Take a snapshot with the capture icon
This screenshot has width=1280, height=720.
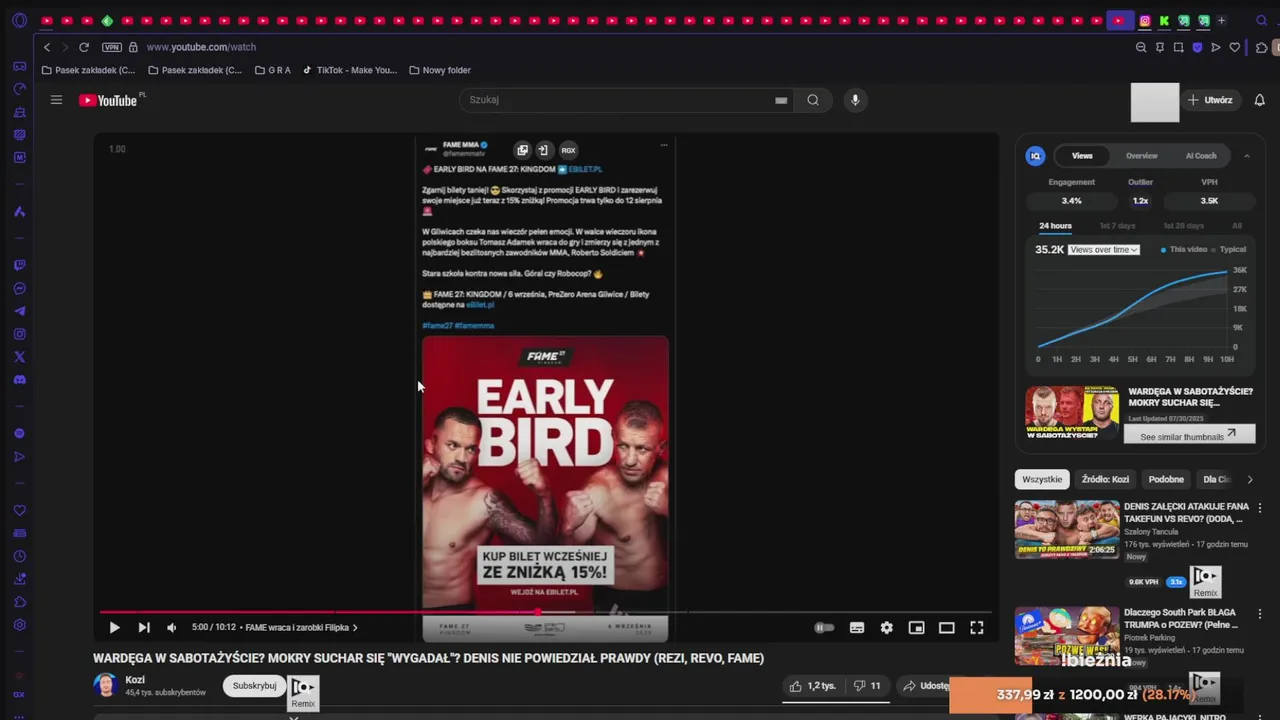pyautogui.click(x=1179, y=47)
